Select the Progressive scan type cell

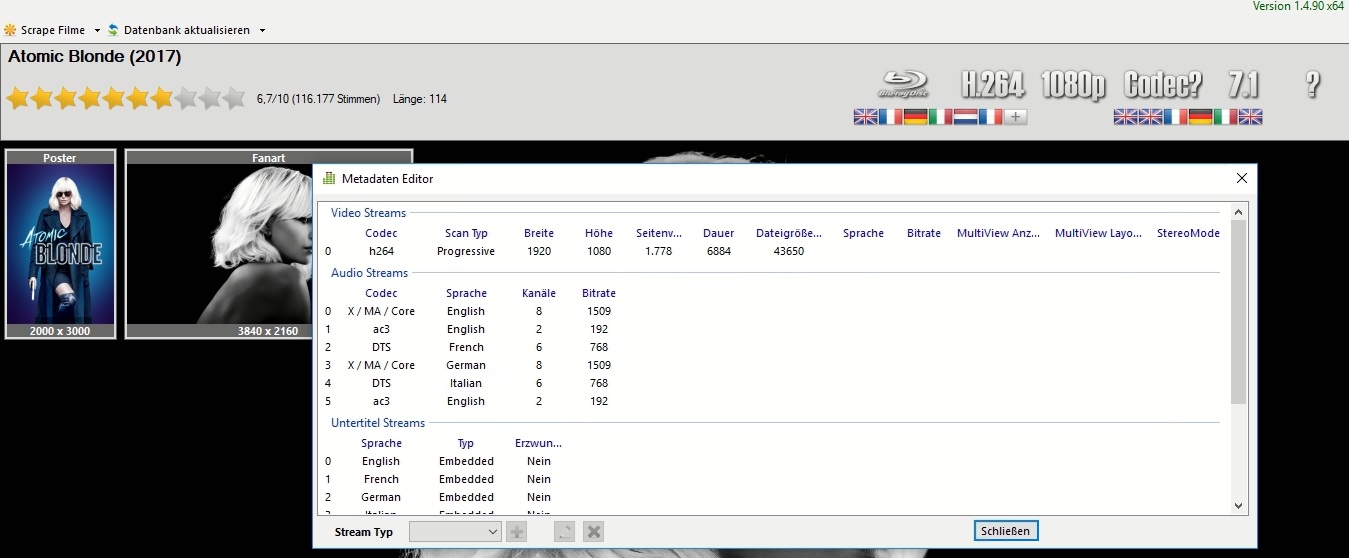(465, 251)
